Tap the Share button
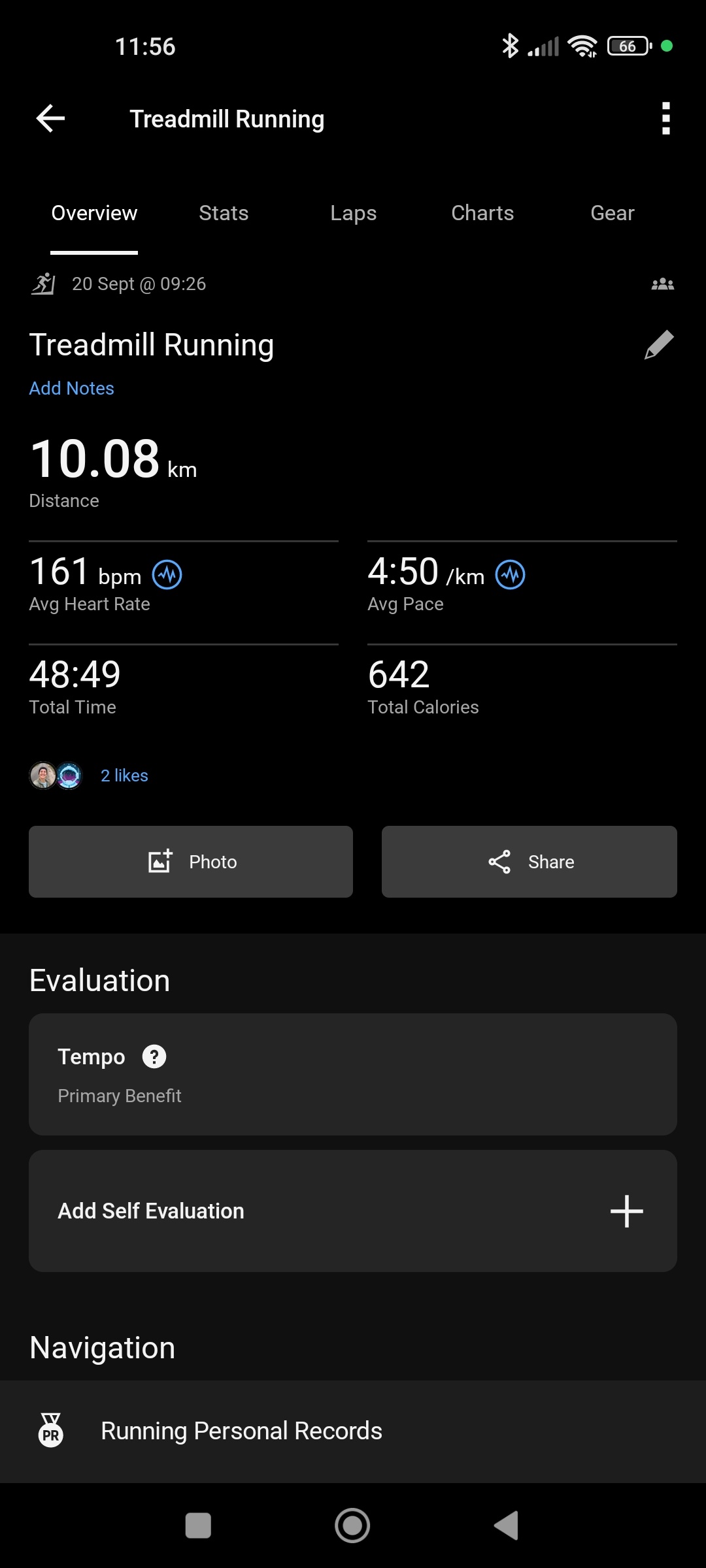 (x=529, y=862)
